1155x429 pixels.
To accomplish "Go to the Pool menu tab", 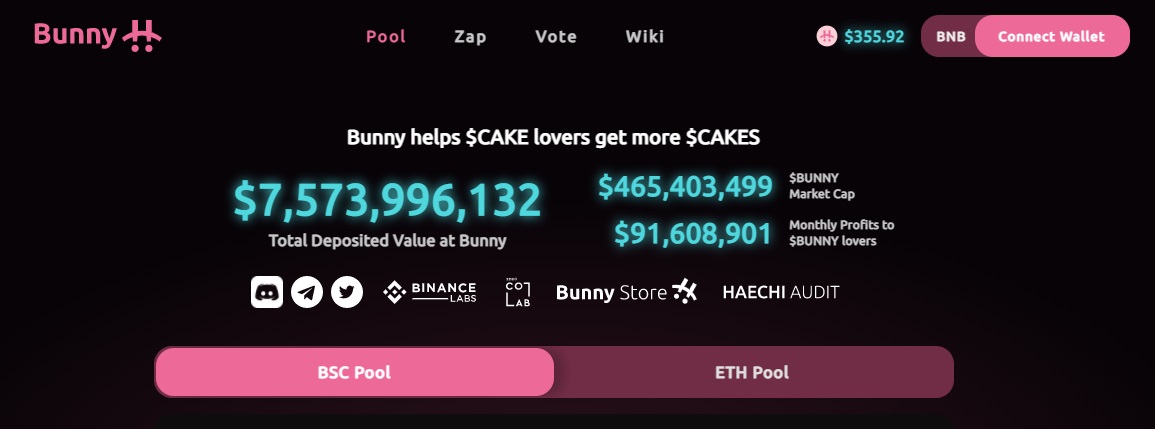I will (386, 36).
